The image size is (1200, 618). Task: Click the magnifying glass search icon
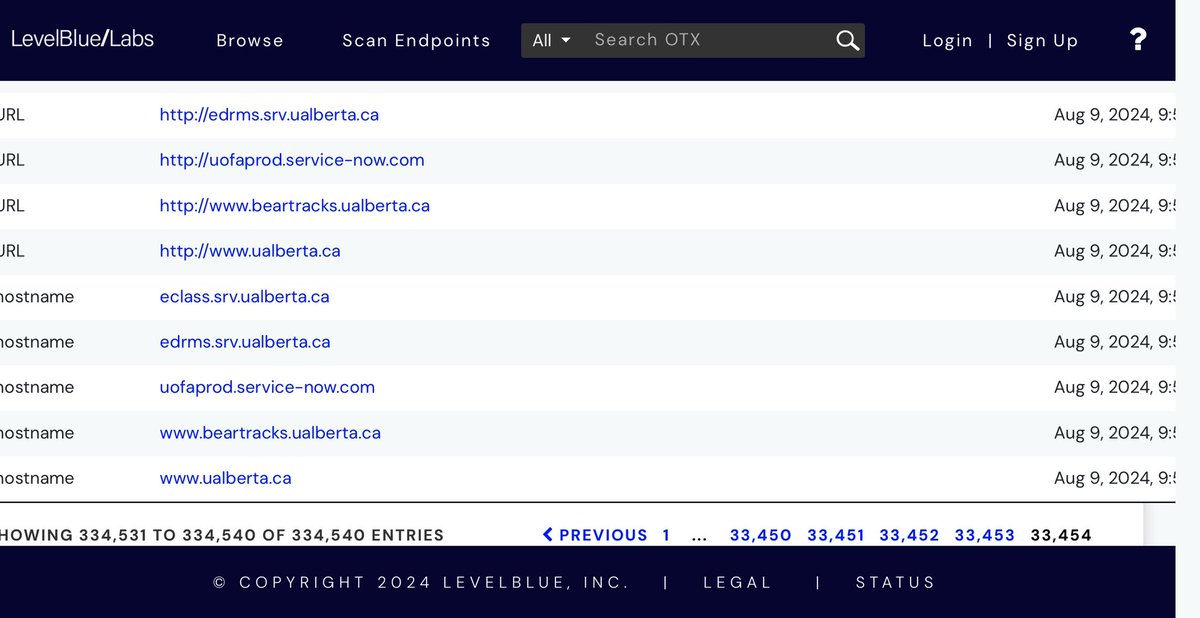click(x=847, y=40)
